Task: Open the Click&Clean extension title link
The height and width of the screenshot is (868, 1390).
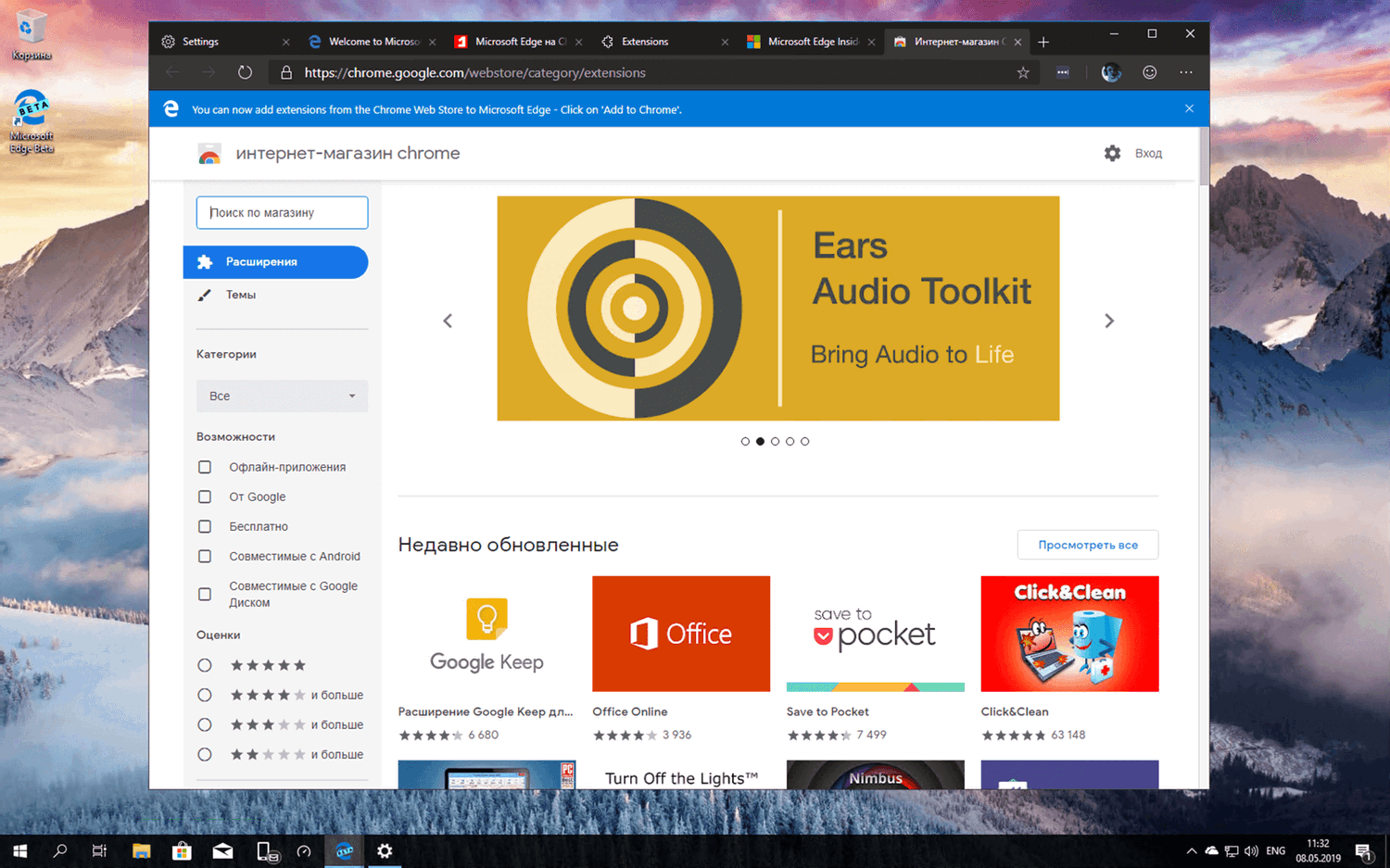Action: (1015, 711)
